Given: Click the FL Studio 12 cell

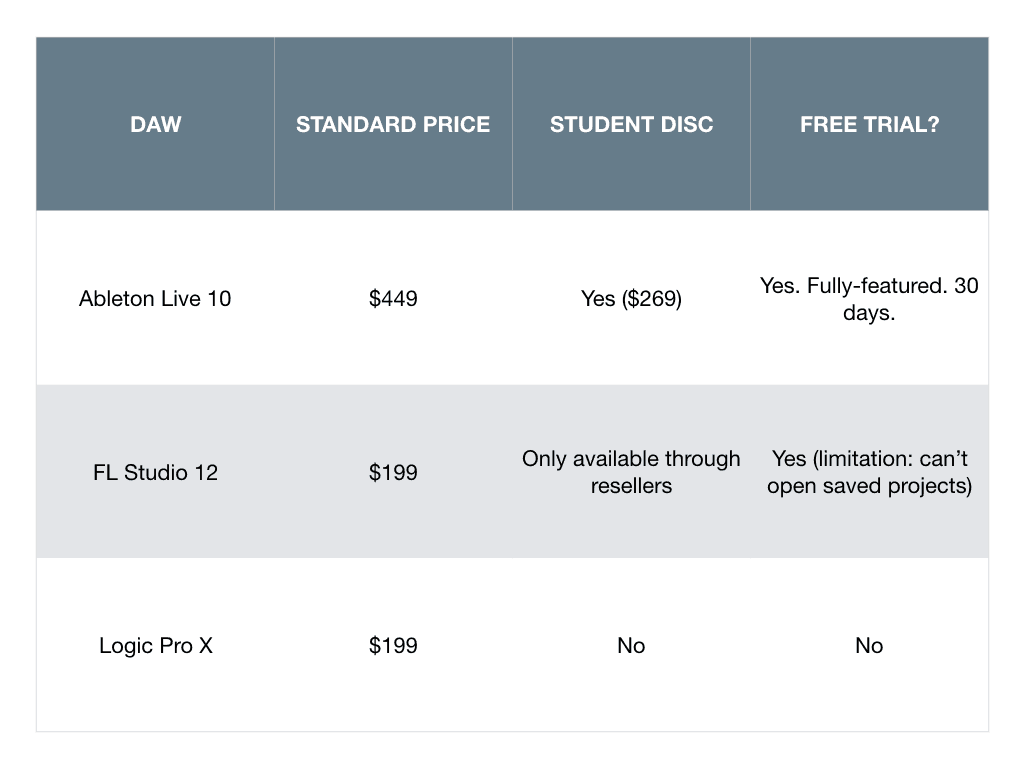Looking at the screenshot, I should pyautogui.click(x=155, y=472).
